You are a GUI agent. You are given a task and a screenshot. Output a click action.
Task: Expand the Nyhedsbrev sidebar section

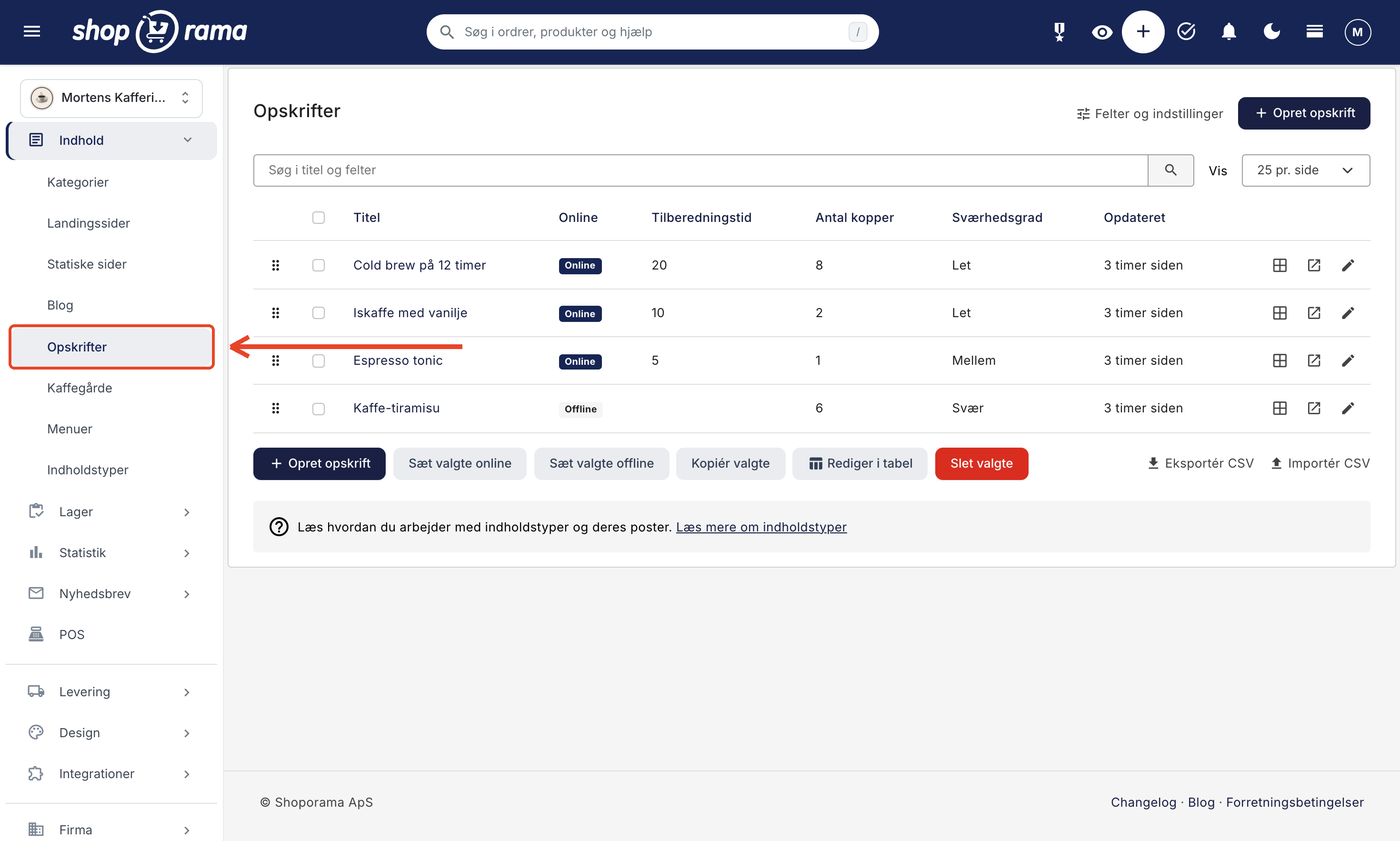(112, 594)
